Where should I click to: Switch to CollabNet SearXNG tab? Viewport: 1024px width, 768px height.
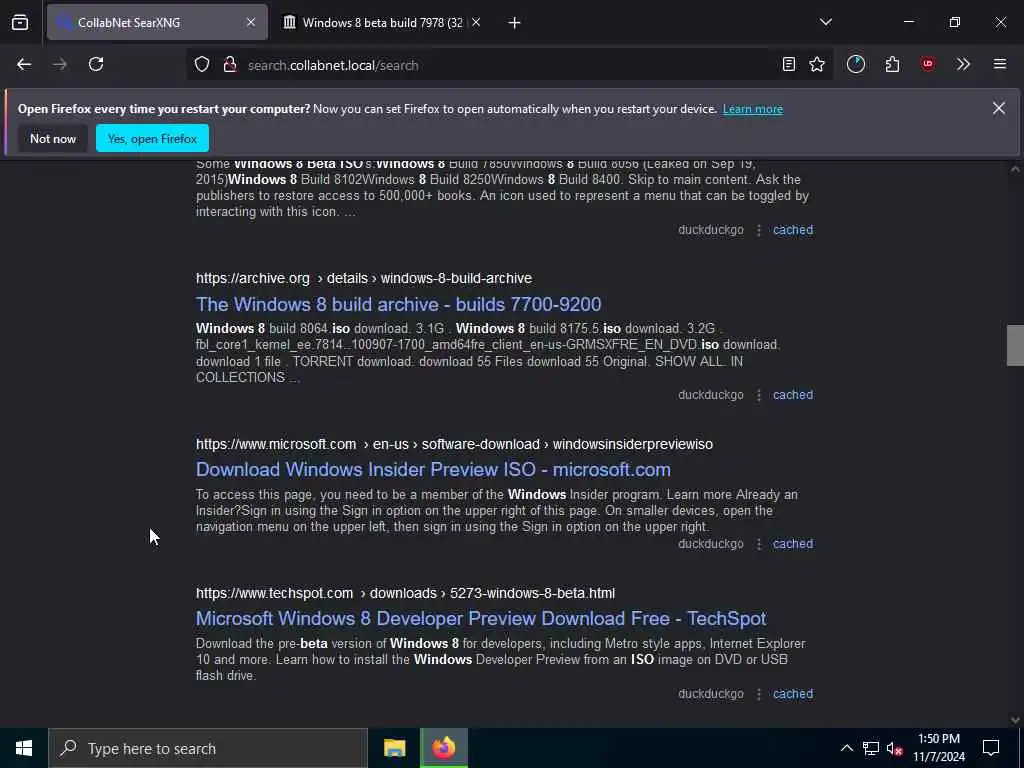point(157,23)
